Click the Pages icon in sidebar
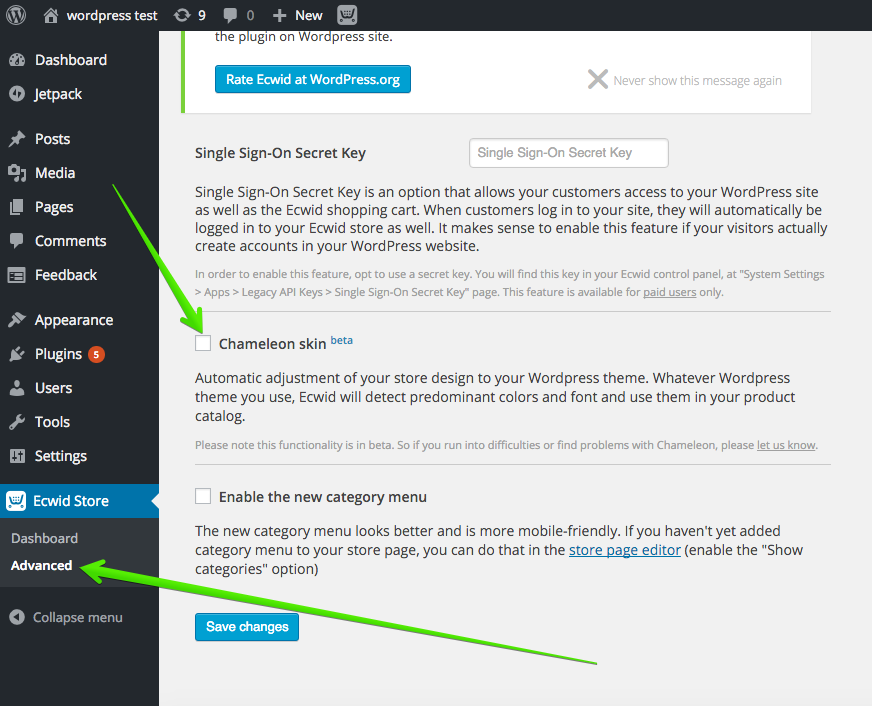This screenshot has height=706, width=872. point(17,207)
